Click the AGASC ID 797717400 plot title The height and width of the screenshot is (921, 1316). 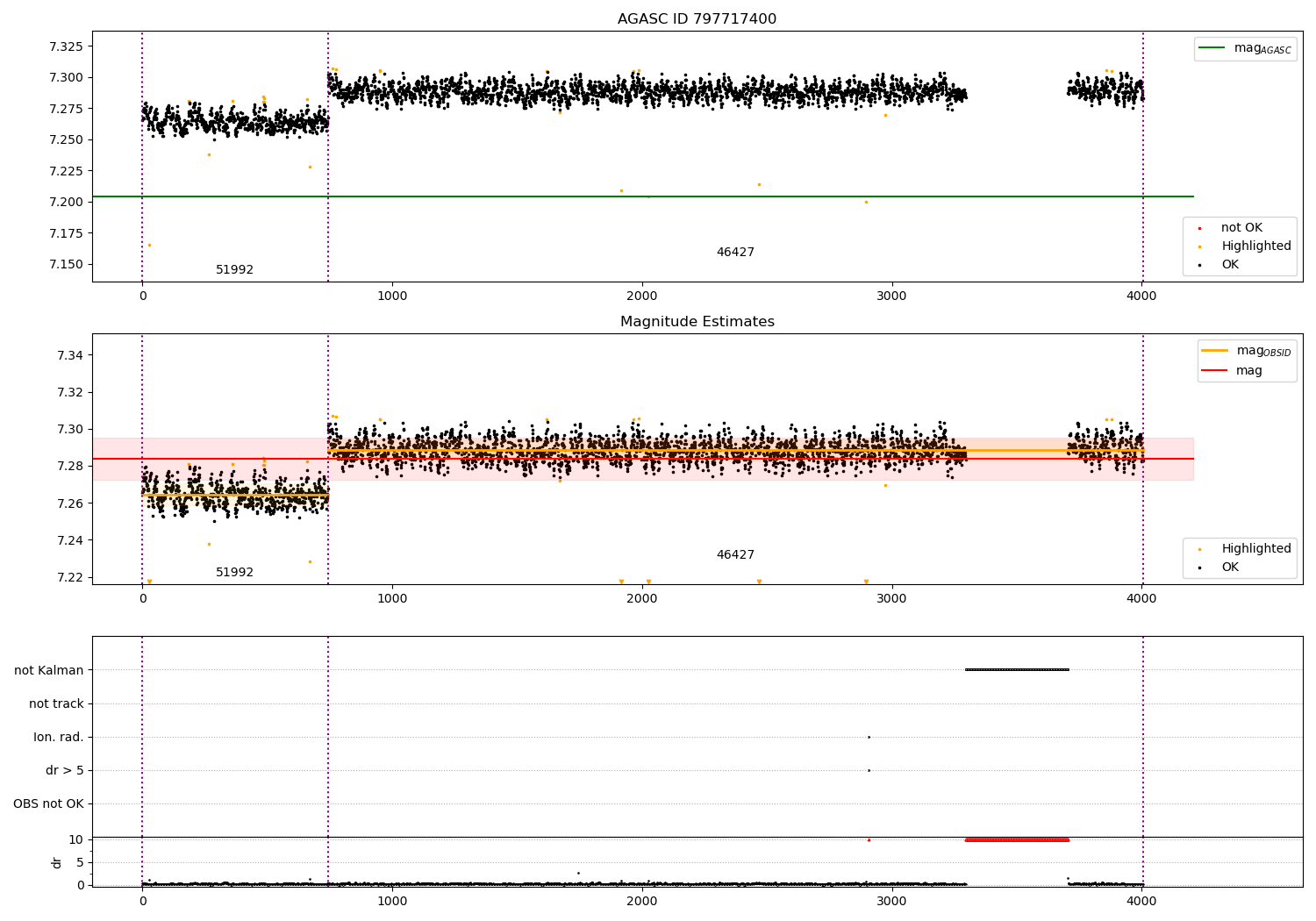pos(697,19)
